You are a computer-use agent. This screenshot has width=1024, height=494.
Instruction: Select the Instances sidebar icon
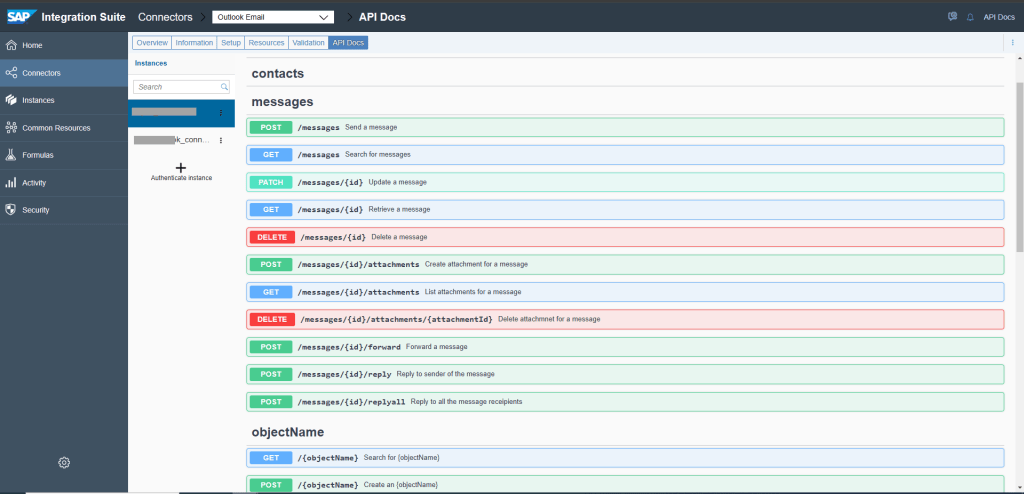(x=11, y=100)
